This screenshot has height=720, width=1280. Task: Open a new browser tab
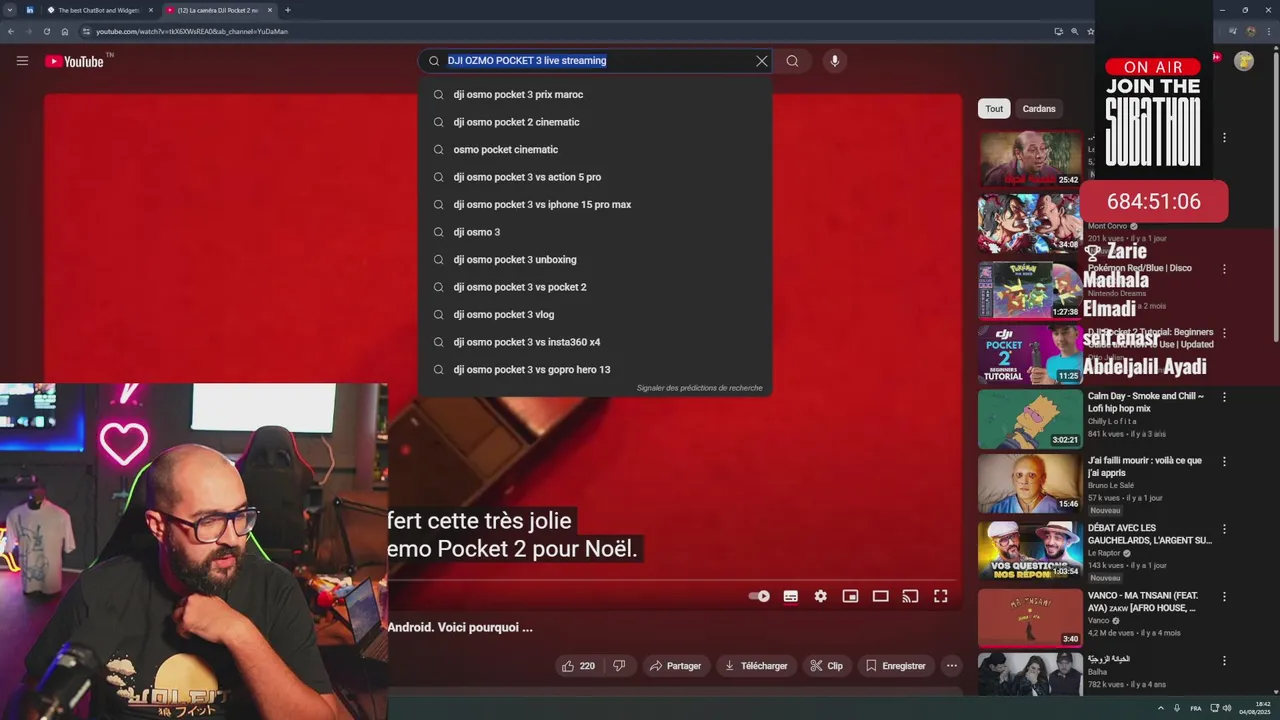click(x=288, y=10)
